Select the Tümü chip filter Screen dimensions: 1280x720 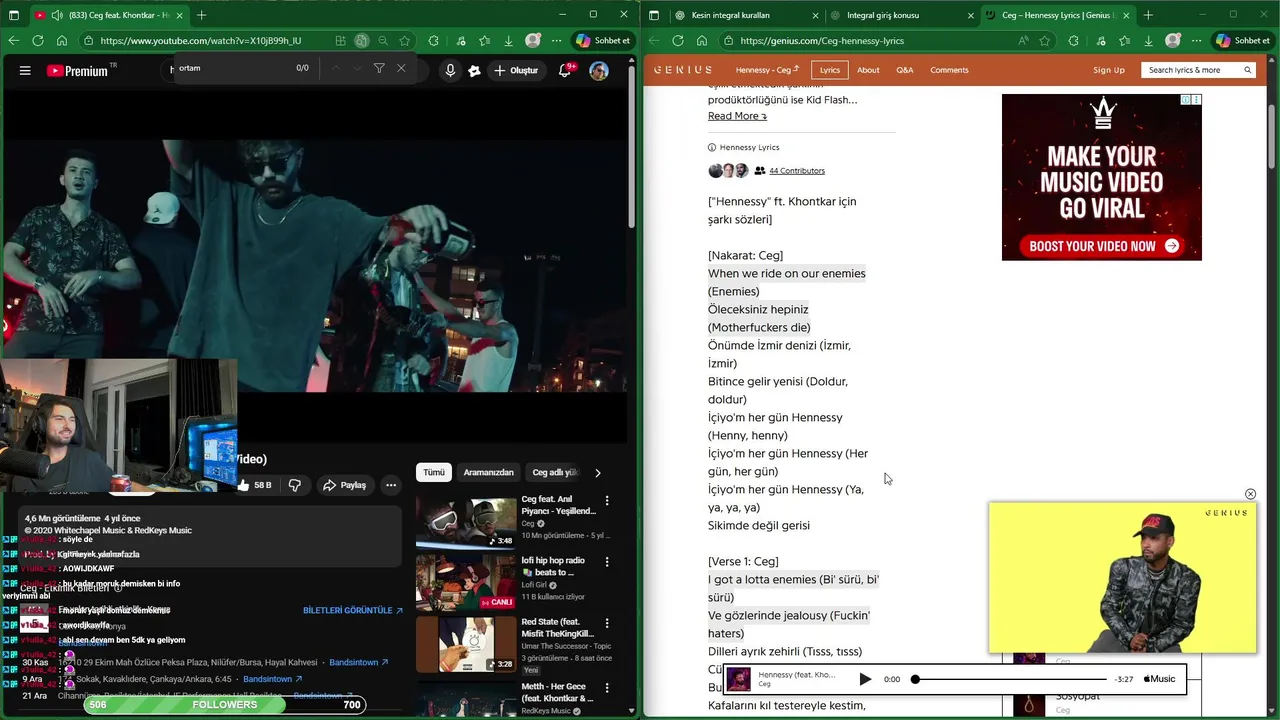[434, 472]
